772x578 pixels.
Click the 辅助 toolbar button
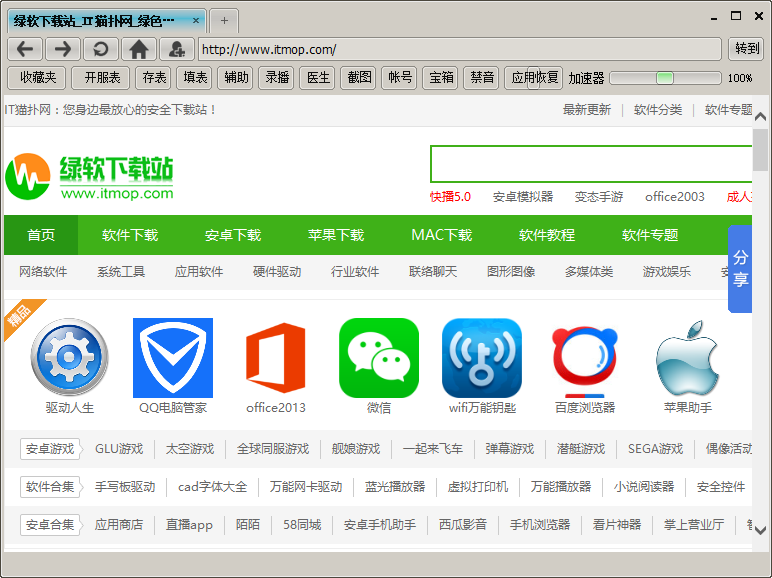(x=236, y=78)
